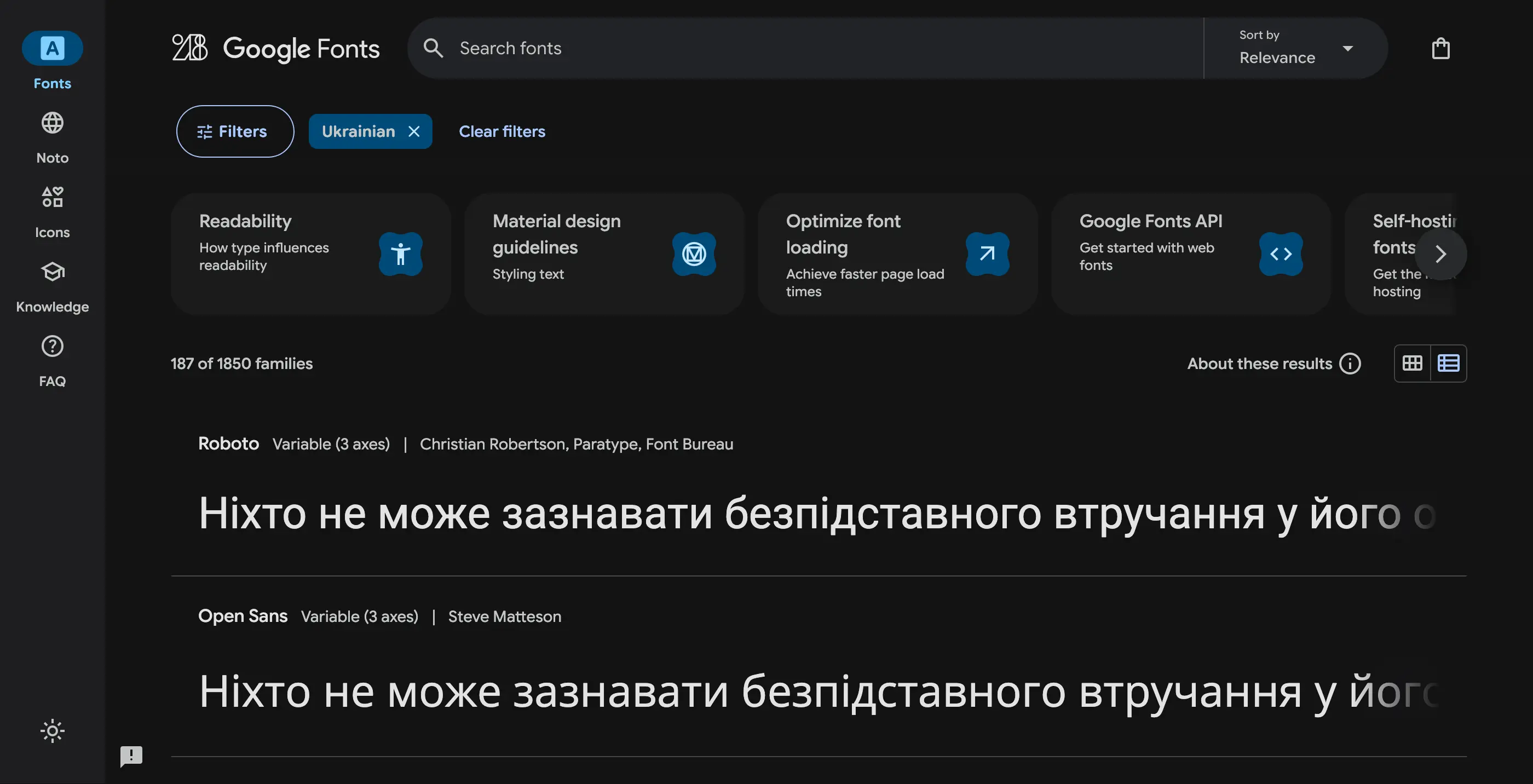Switch to list view

pyautogui.click(x=1448, y=363)
